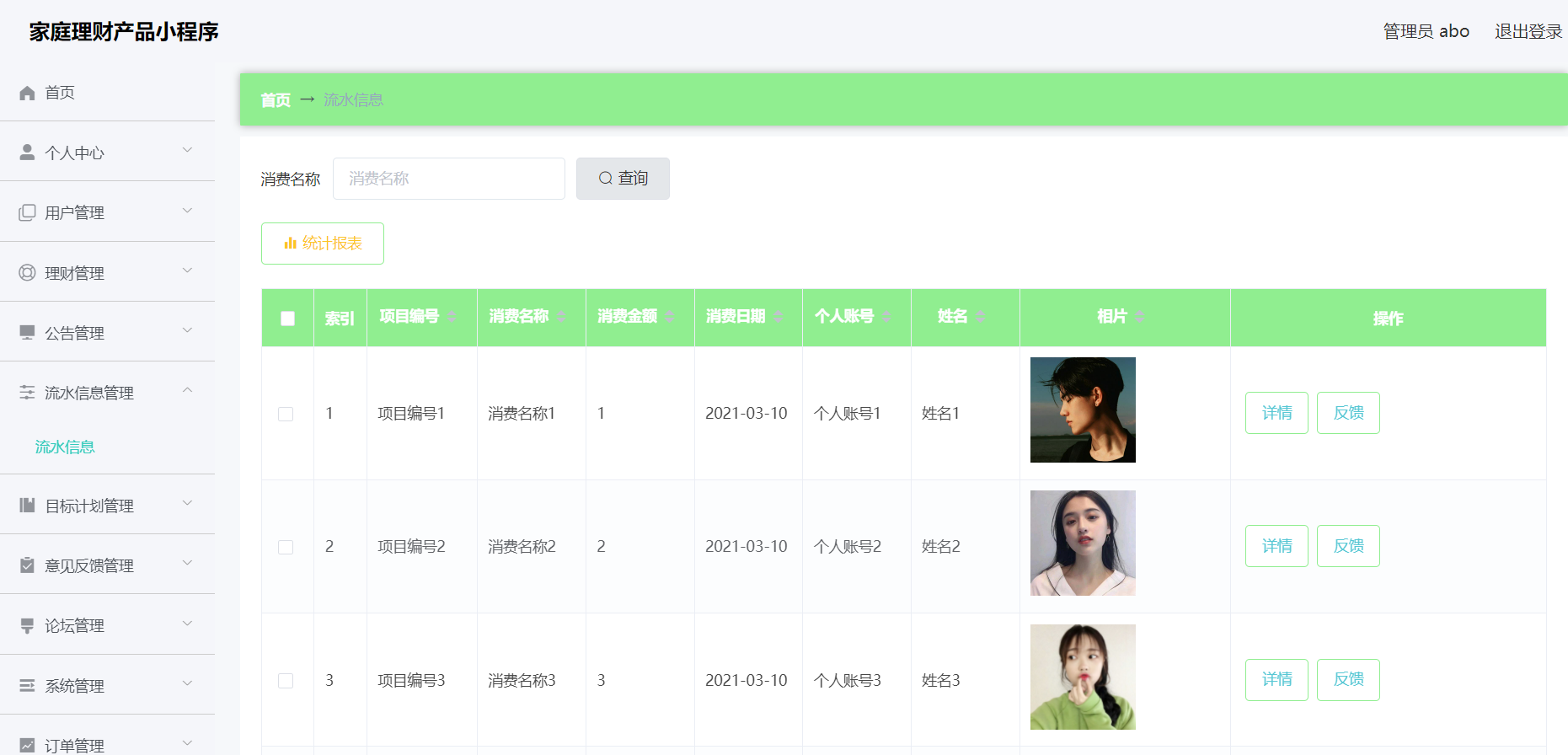
Task: Open the photo thumbnail for 姓名2
Action: tap(1083, 543)
